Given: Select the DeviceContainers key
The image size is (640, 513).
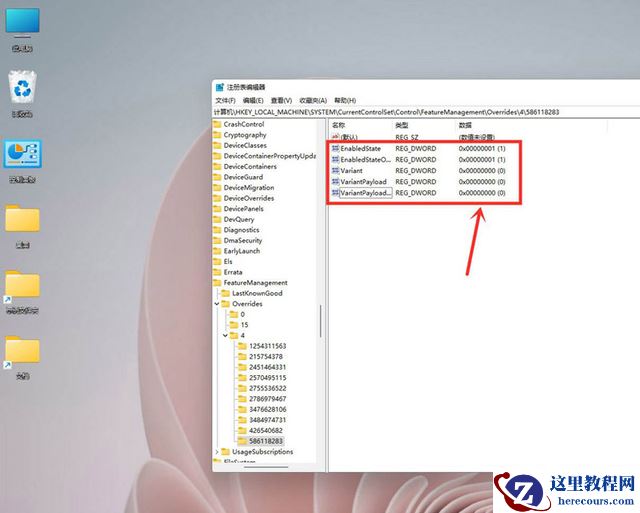Looking at the screenshot, I should click(x=250, y=167).
